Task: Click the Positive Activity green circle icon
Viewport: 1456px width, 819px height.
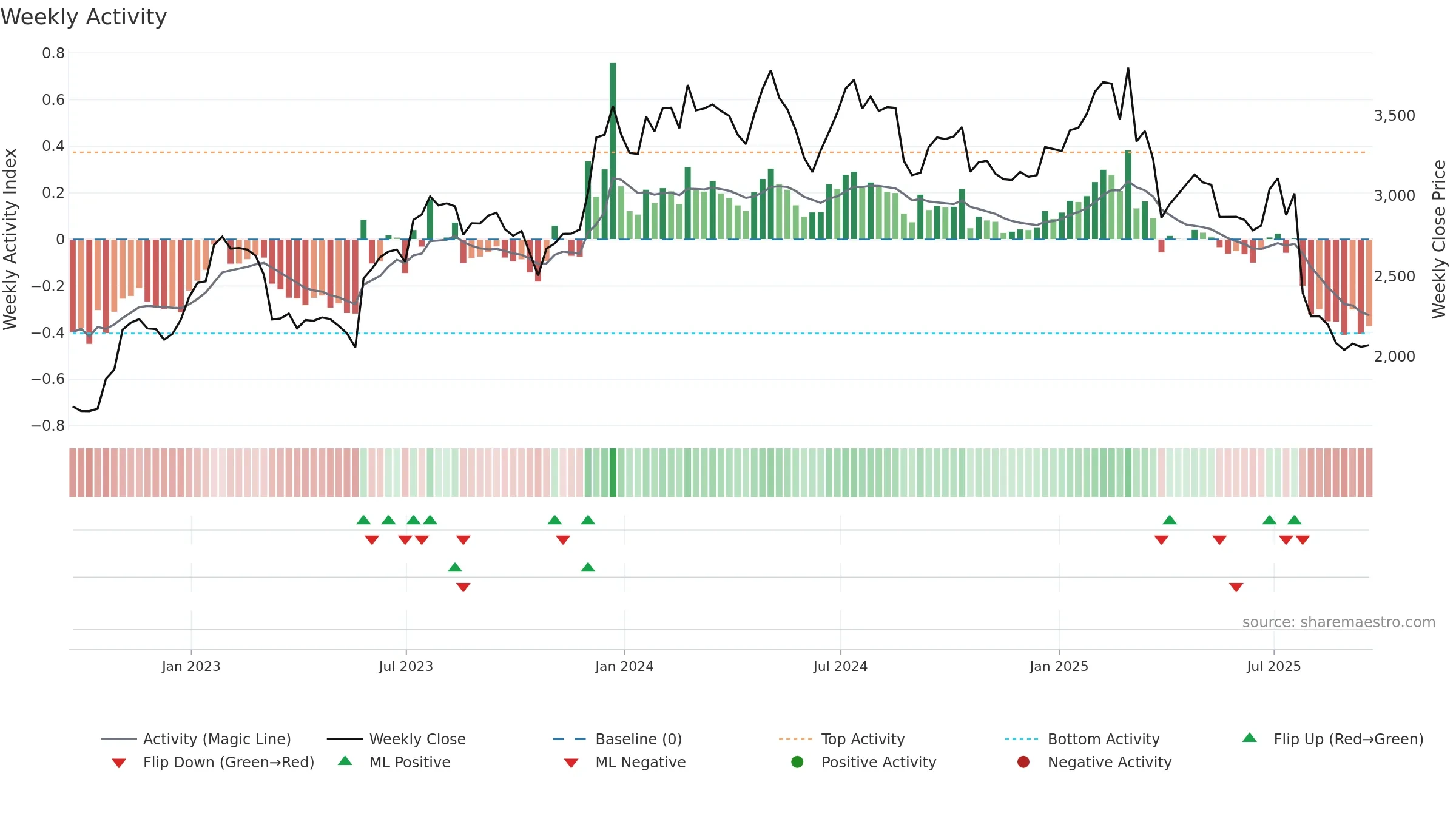Action: pyautogui.click(x=797, y=762)
